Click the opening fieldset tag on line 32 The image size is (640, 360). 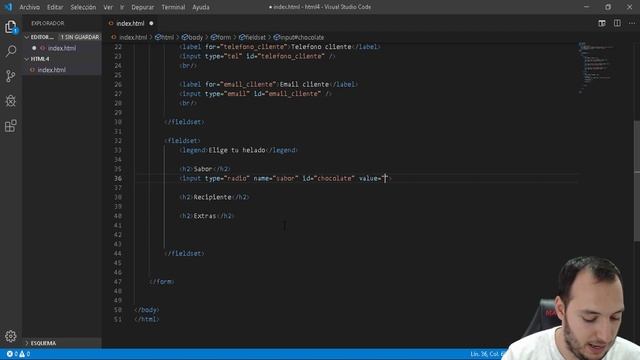tap(182, 141)
